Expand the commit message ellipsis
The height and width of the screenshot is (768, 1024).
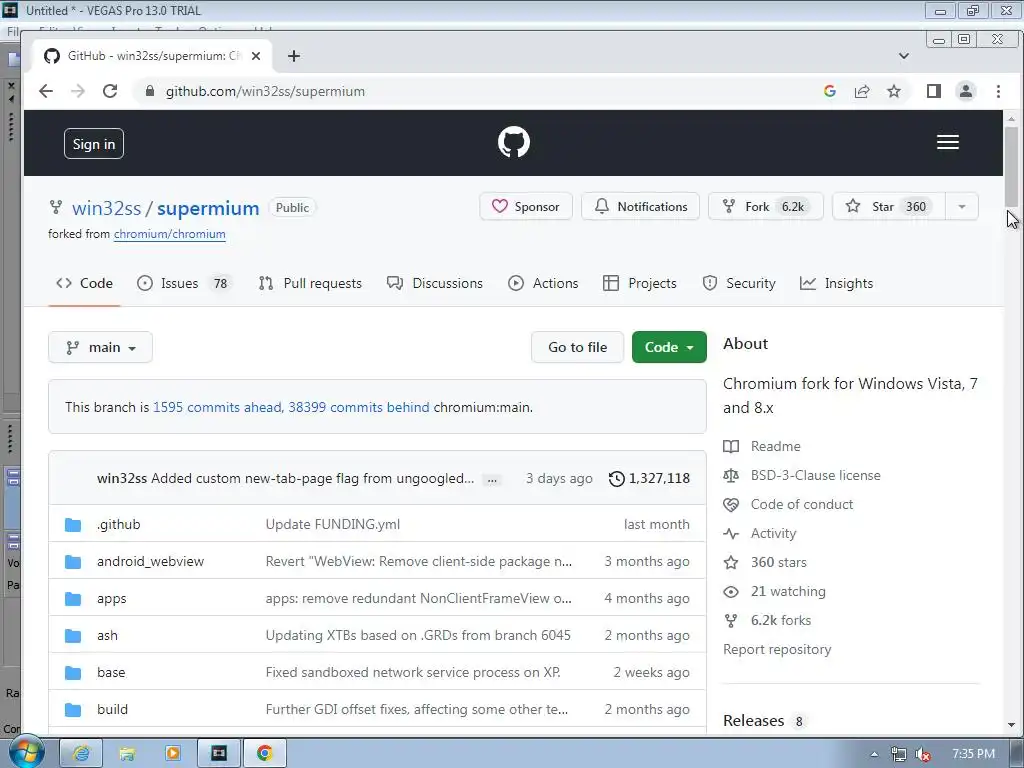coord(492,479)
